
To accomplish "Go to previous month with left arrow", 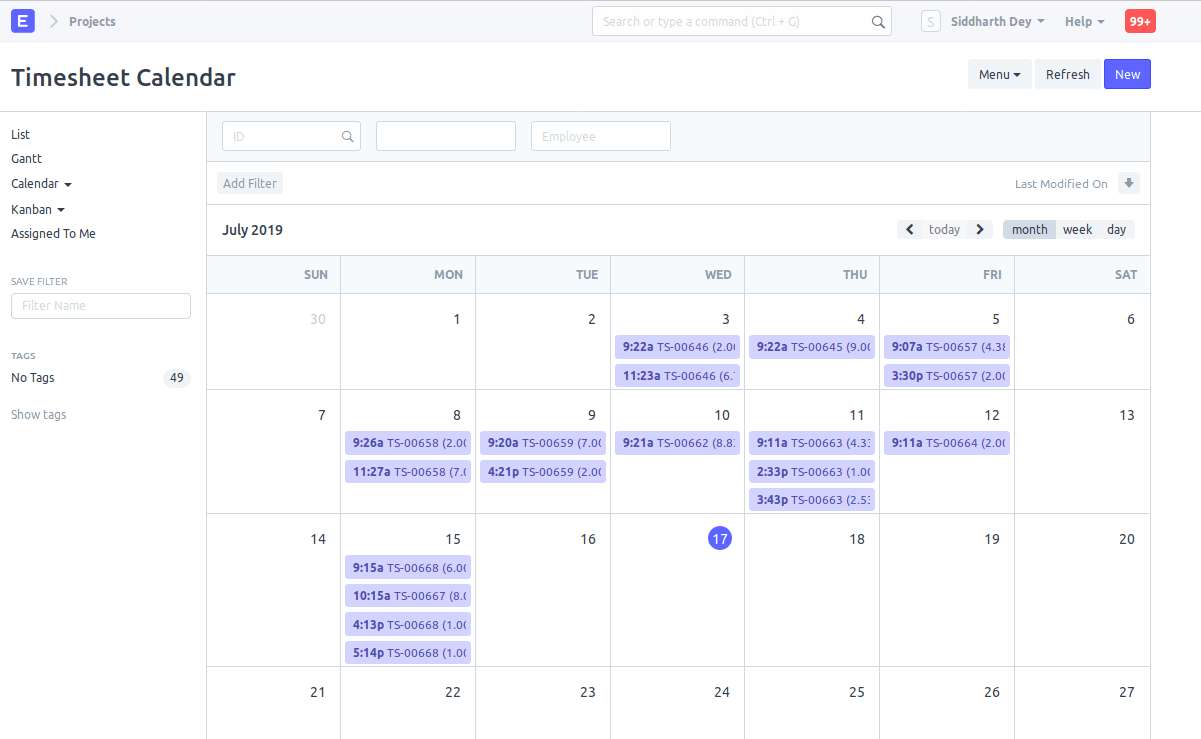I will [x=910, y=230].
